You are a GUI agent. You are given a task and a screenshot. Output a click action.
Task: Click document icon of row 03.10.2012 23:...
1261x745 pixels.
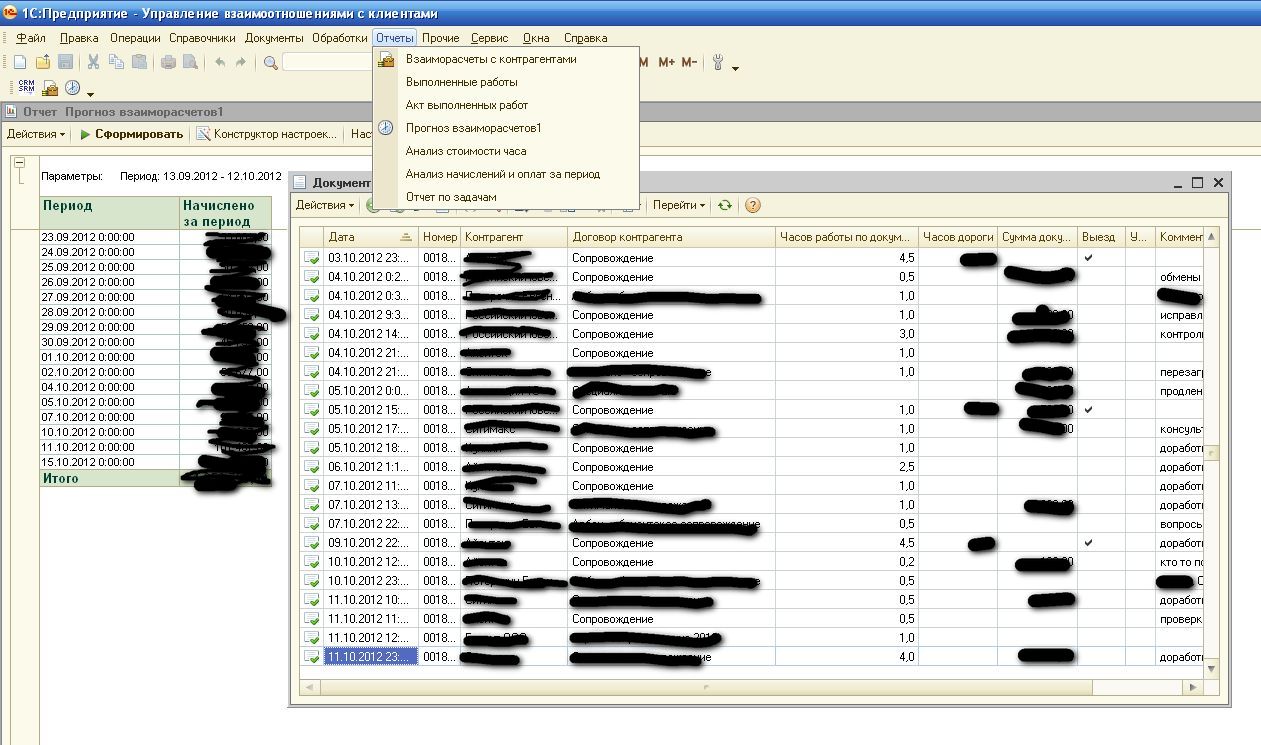click(x=312, y=258)
